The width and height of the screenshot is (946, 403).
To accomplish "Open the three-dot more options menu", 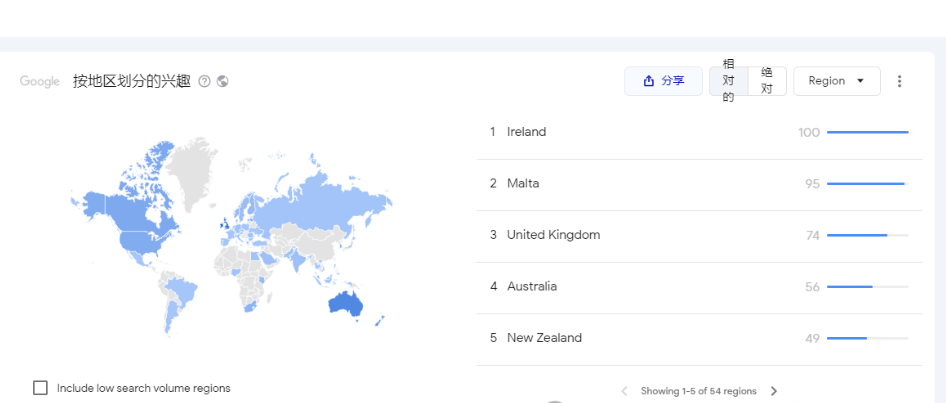I will point(899,81).
